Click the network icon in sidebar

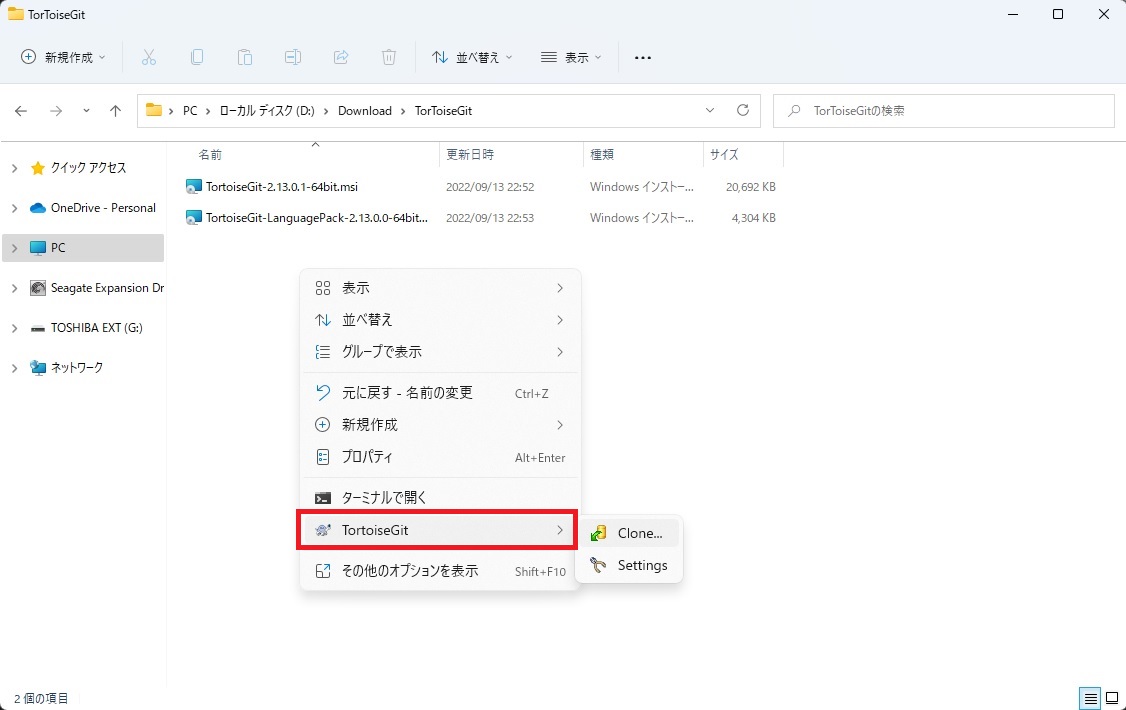click(x=37, y=368)
